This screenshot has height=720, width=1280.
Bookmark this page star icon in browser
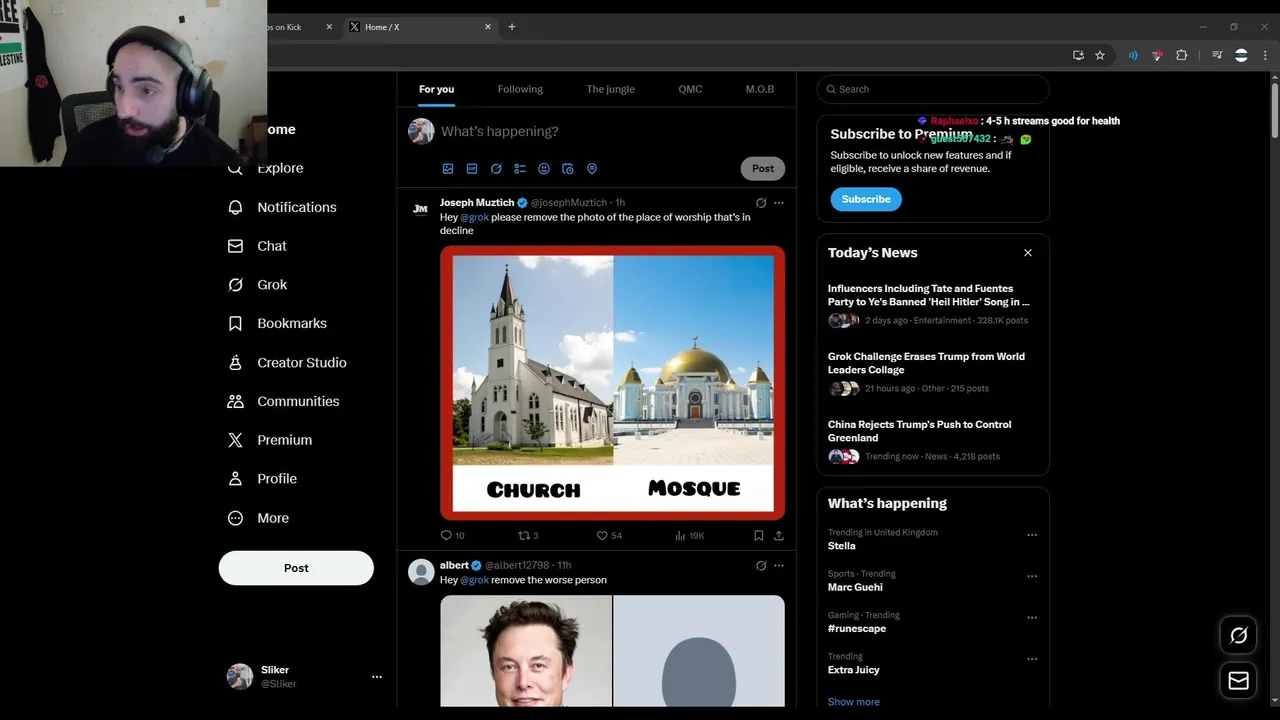pyautogui.click(x=1100, y=55)
